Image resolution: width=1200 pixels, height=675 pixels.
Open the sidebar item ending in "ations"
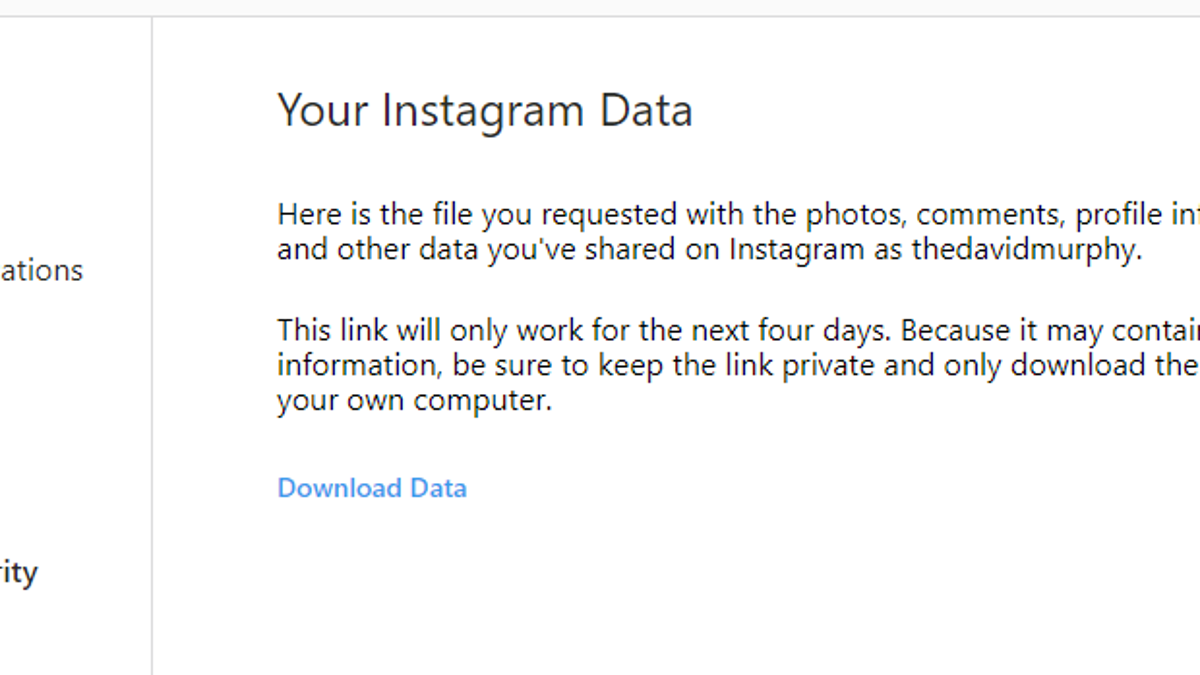pyautogui.click(x=41, y=271)
